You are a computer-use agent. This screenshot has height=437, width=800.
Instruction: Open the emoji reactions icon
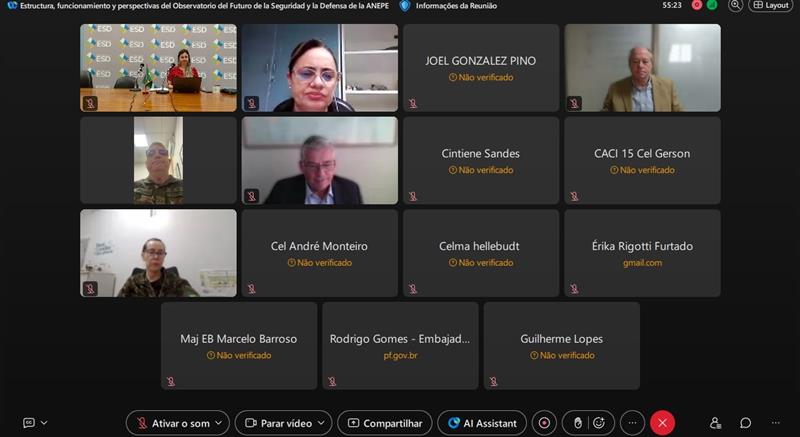(599, 423)
